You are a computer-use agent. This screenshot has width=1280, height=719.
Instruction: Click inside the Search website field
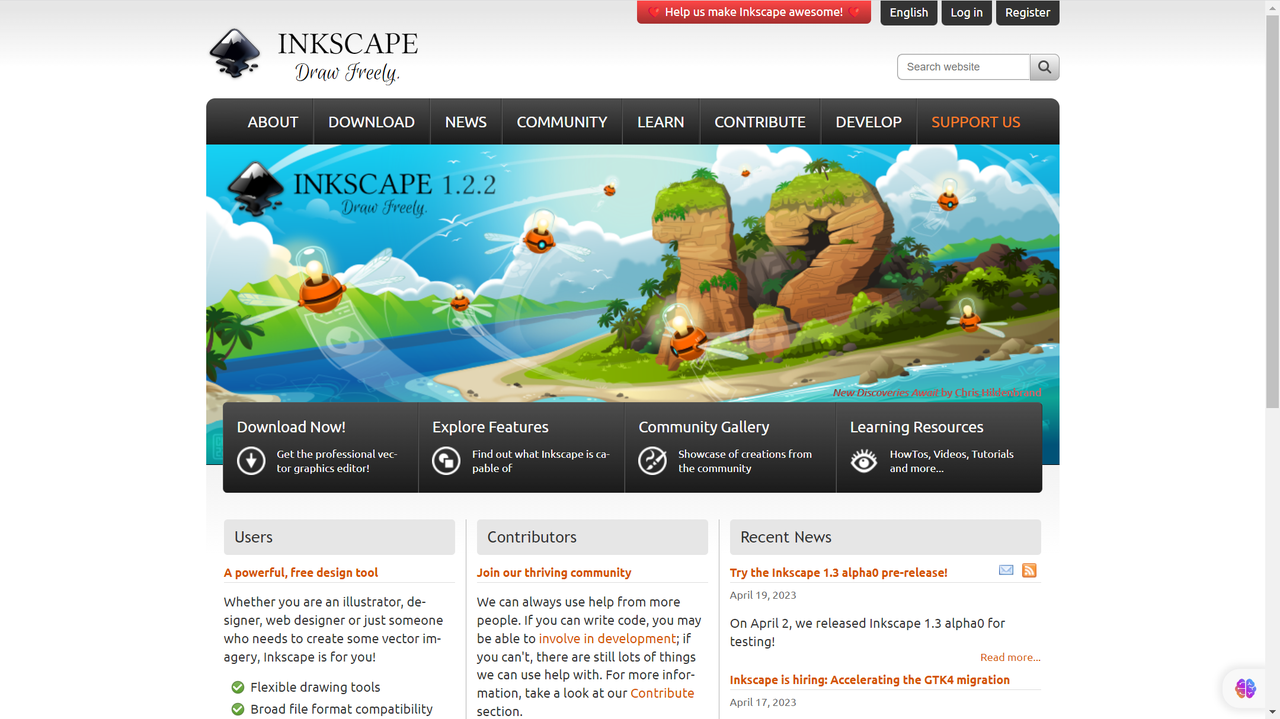963,67
